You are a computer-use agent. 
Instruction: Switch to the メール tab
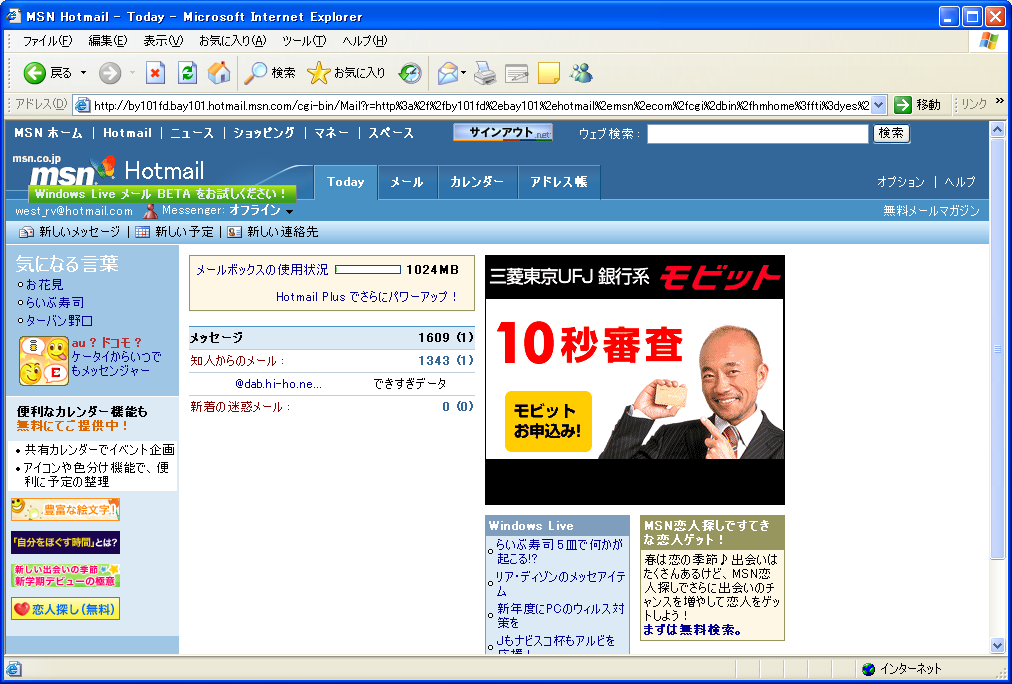pyautogui.click(x=407, y=183)
